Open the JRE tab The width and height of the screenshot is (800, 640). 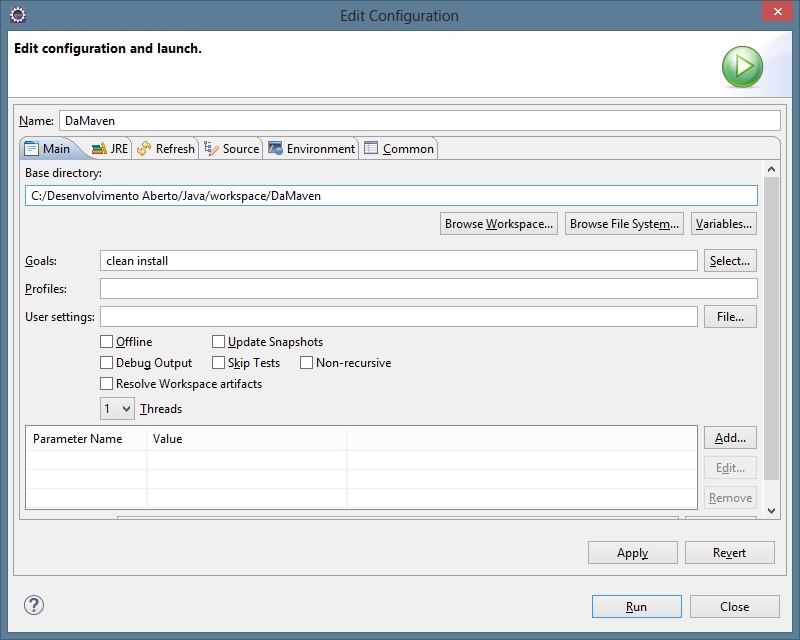point(109,148)
